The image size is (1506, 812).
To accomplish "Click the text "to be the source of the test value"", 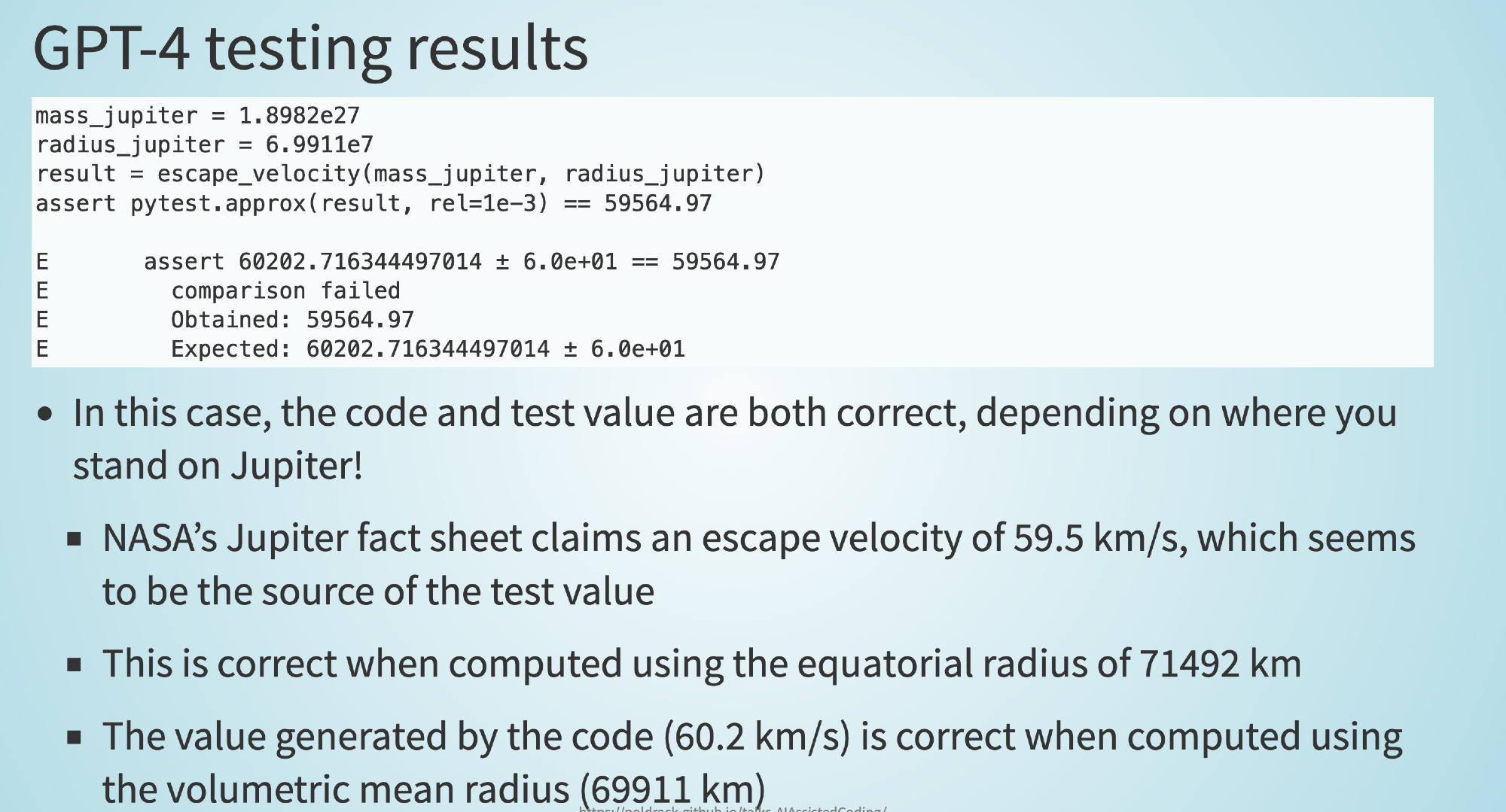I will tap(378, 592).
